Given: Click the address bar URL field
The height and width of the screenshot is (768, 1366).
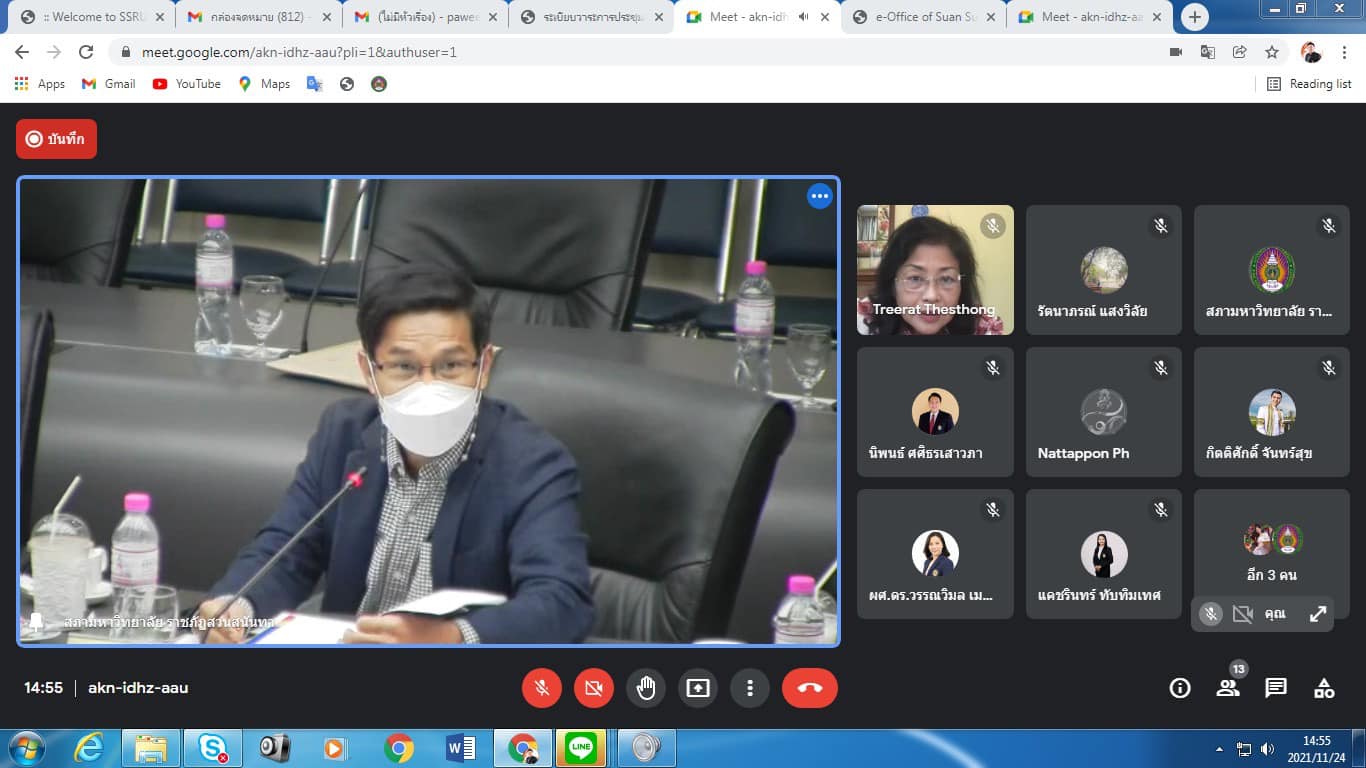Looking at the screenshot, I should (x=640, y=52).
